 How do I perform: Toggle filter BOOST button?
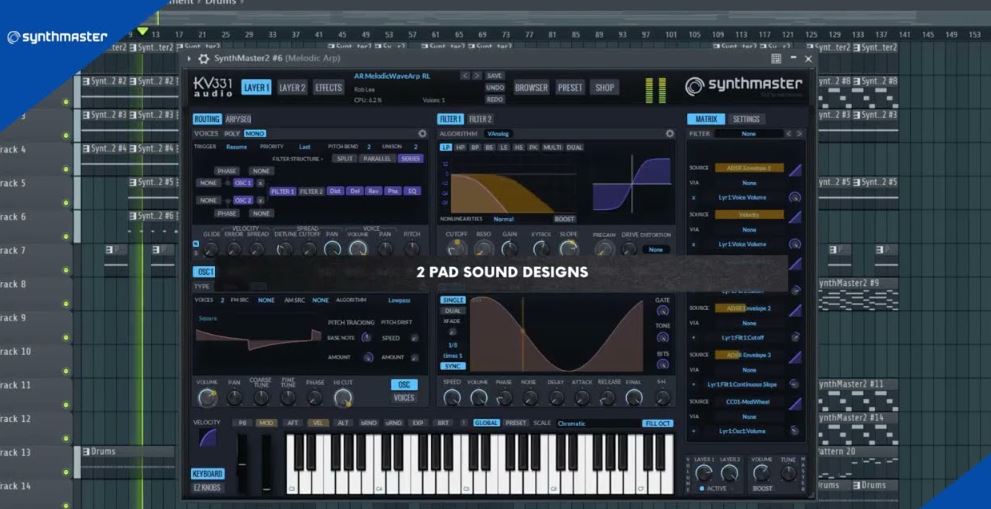[564, 219]
